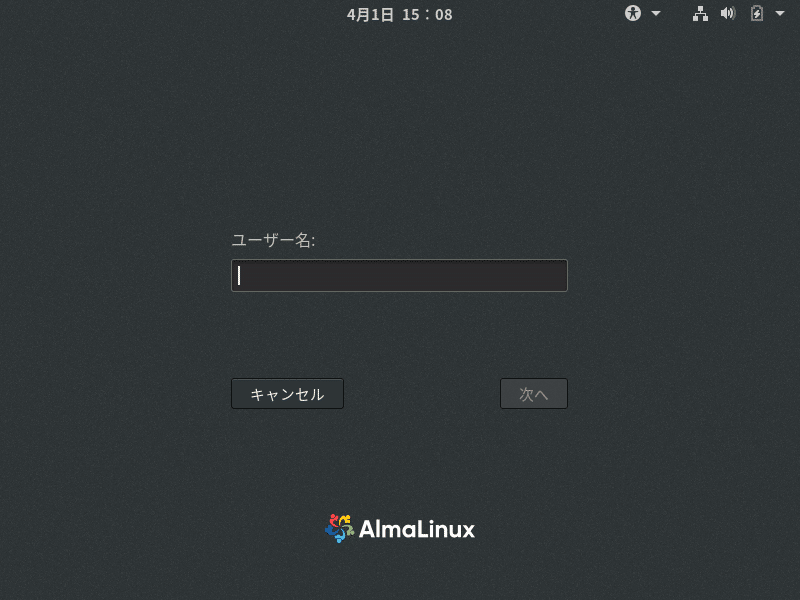
Task: Open the accessibility menu icon
Action: tap(633, 13)
